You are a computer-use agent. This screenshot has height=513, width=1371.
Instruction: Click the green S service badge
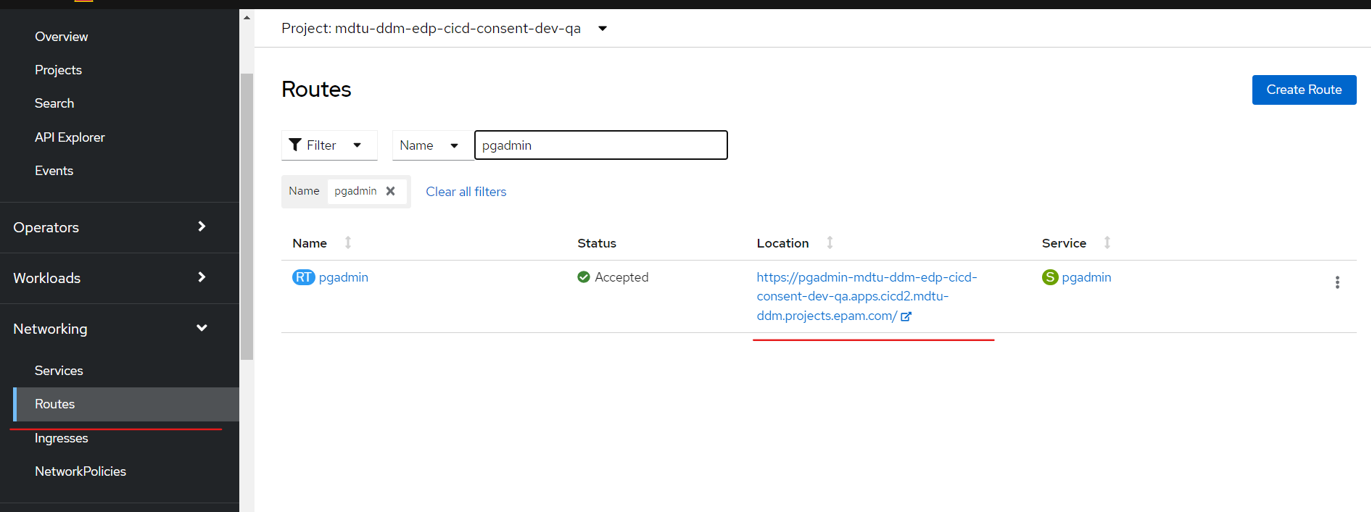click(x=1050, y=277)
